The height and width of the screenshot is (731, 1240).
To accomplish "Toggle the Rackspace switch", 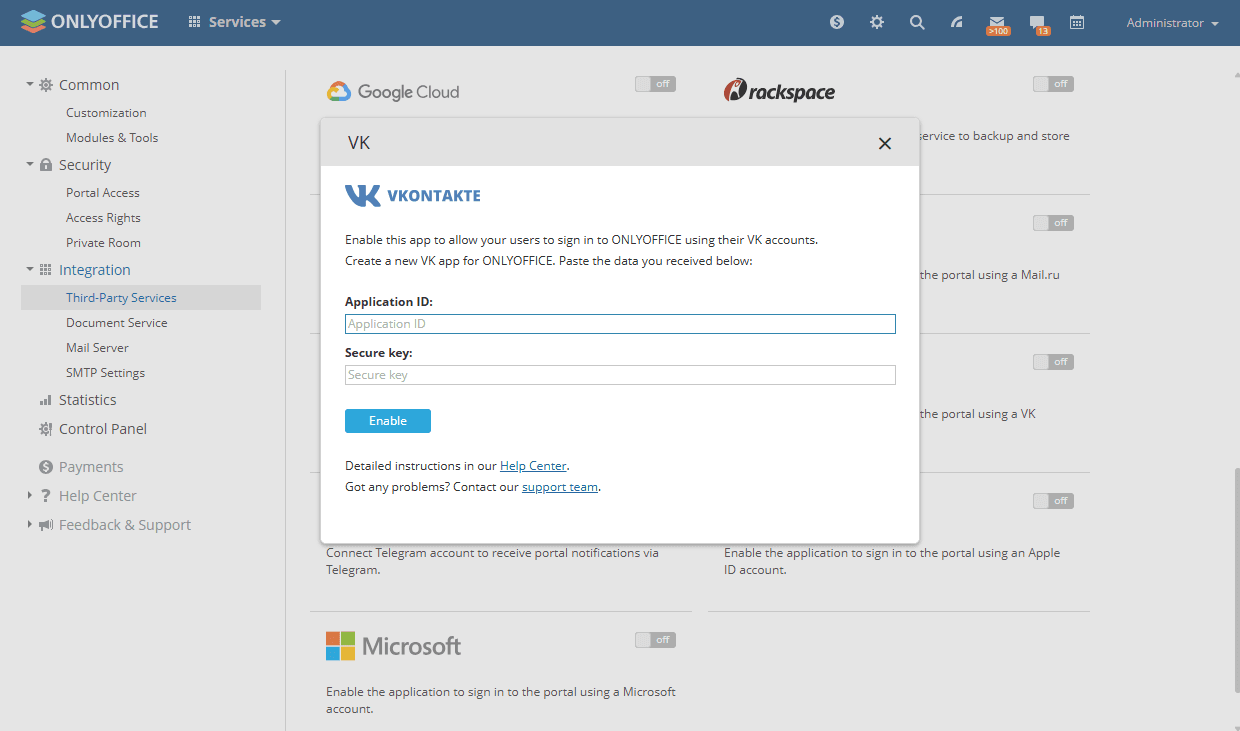I will [1053, 84].
